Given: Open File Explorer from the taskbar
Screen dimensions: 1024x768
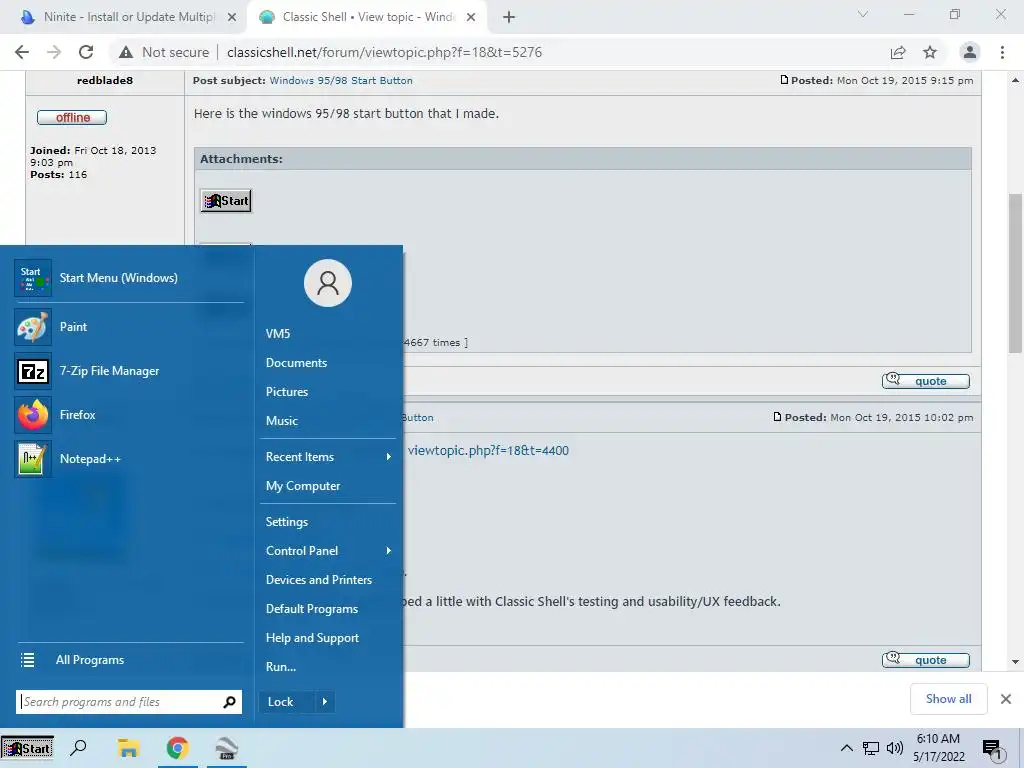Looking at the screenshot, I should [128, 748].
